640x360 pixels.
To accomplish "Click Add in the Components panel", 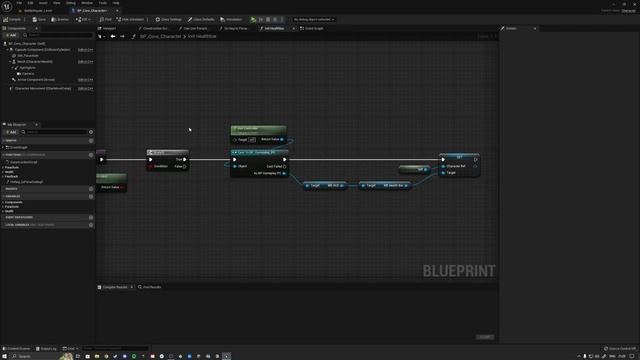I will point(11,36).
